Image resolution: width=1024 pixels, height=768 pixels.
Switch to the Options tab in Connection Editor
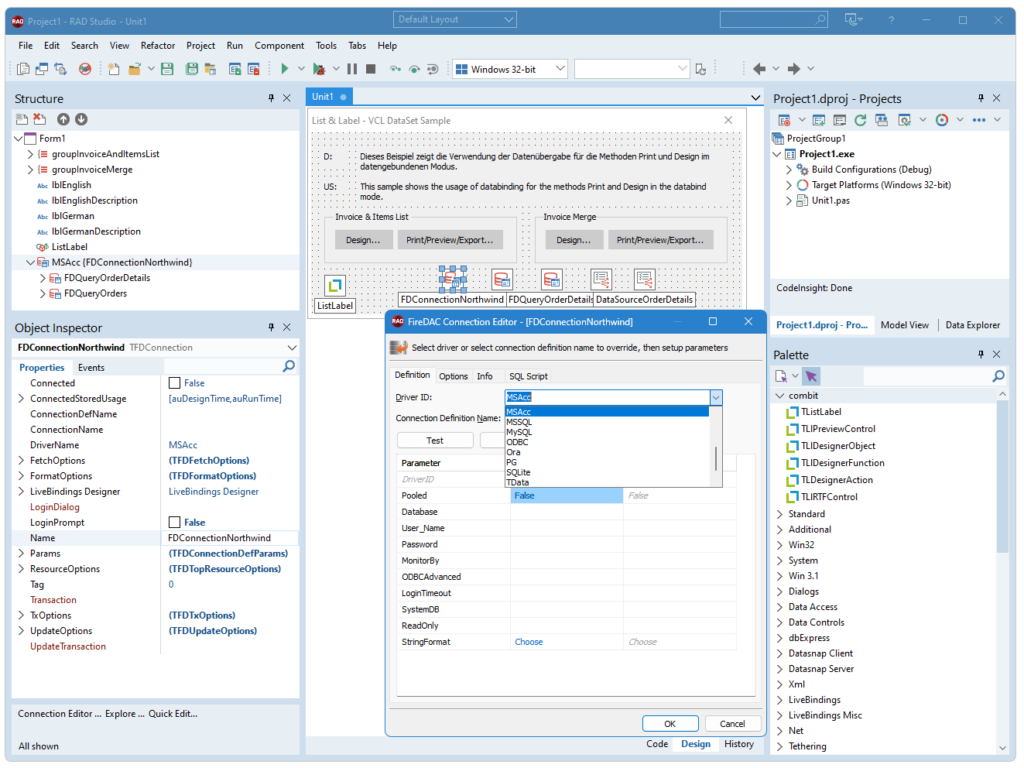453,376
